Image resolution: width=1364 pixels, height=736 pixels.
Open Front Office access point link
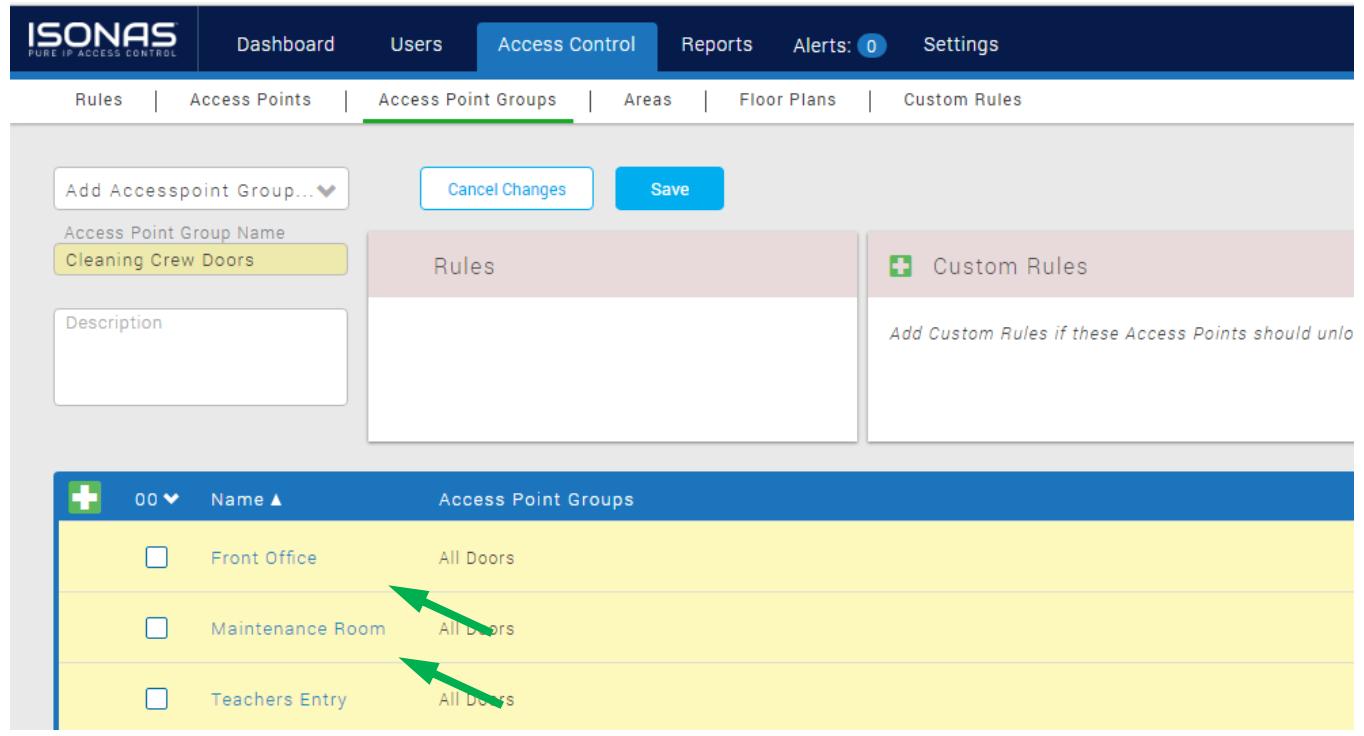[263, 558]
